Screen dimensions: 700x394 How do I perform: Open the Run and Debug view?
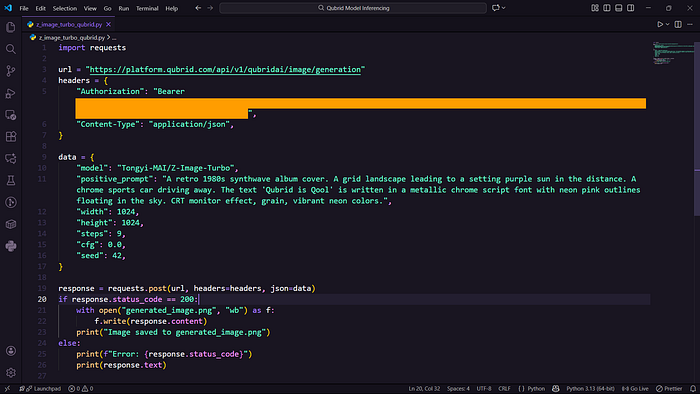click(x=11, y=93)
